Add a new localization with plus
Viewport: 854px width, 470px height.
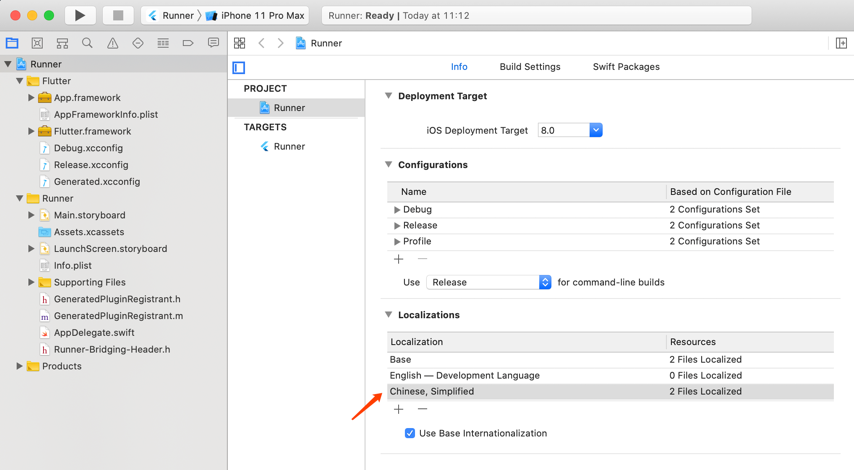click(399, 409)
